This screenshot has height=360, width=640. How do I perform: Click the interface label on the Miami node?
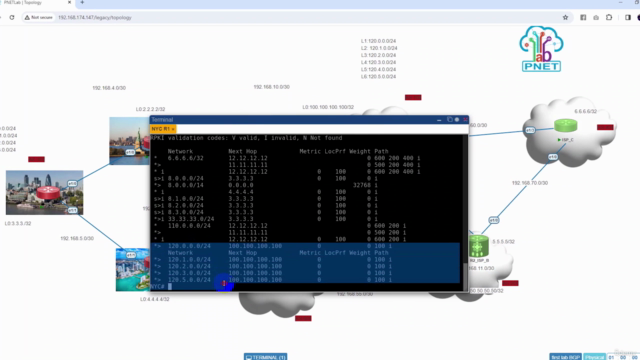pos(131,255)
